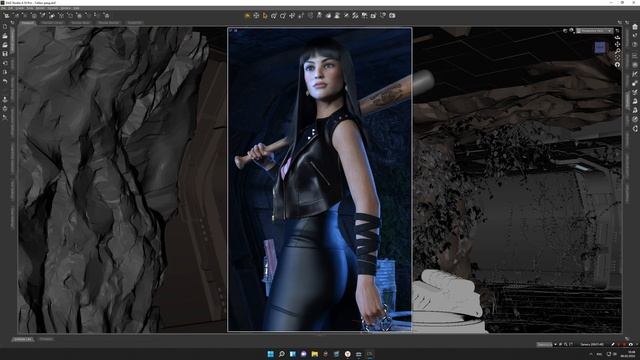The height and width of the screenshot is (360, 640).
Task: Click the pan four-arrow control in the viewport
Action: point(618,44)
